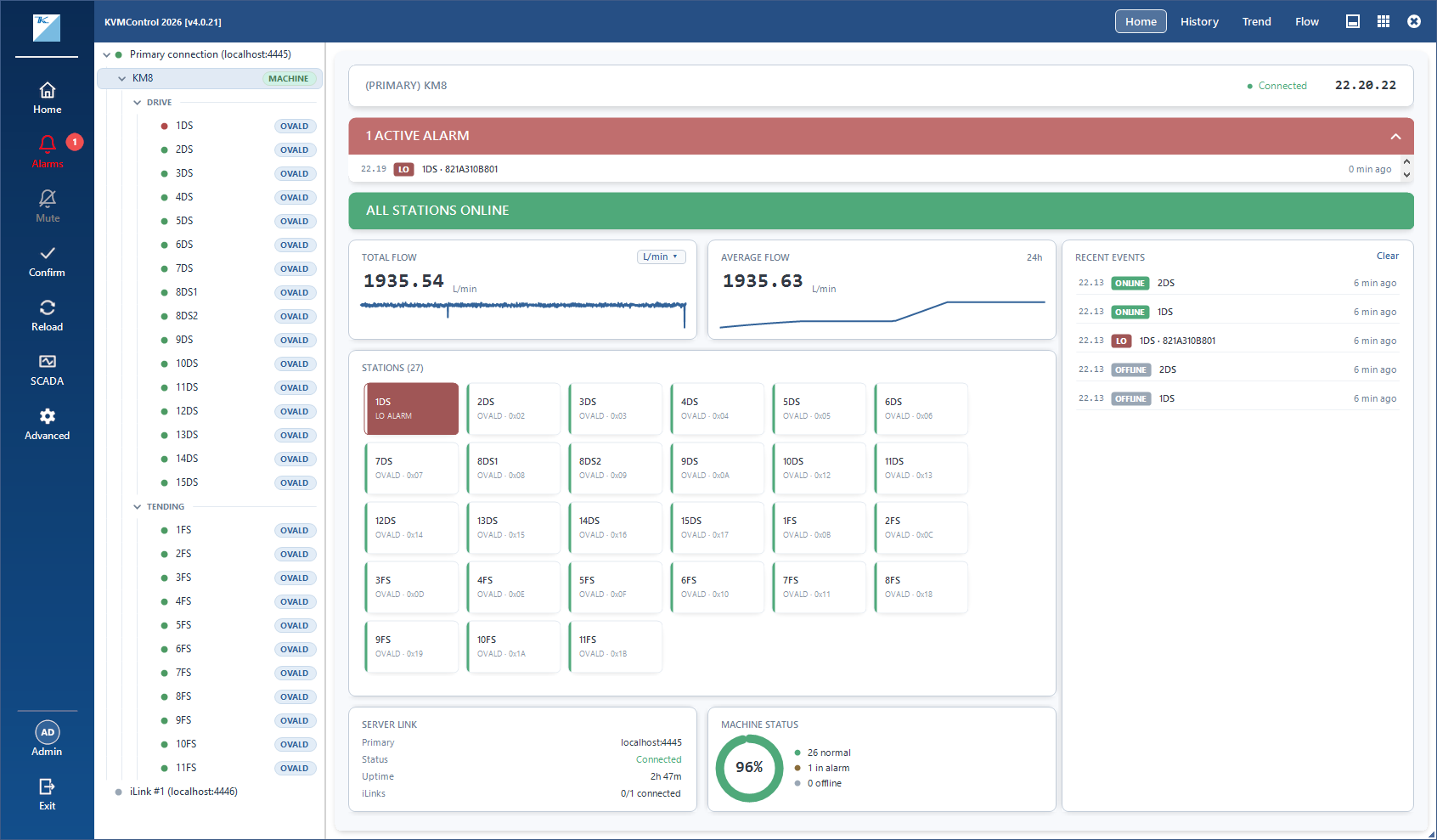The image size is (1437, 840).
Task: Collapse Primary connection tree node
Action: 107,54
